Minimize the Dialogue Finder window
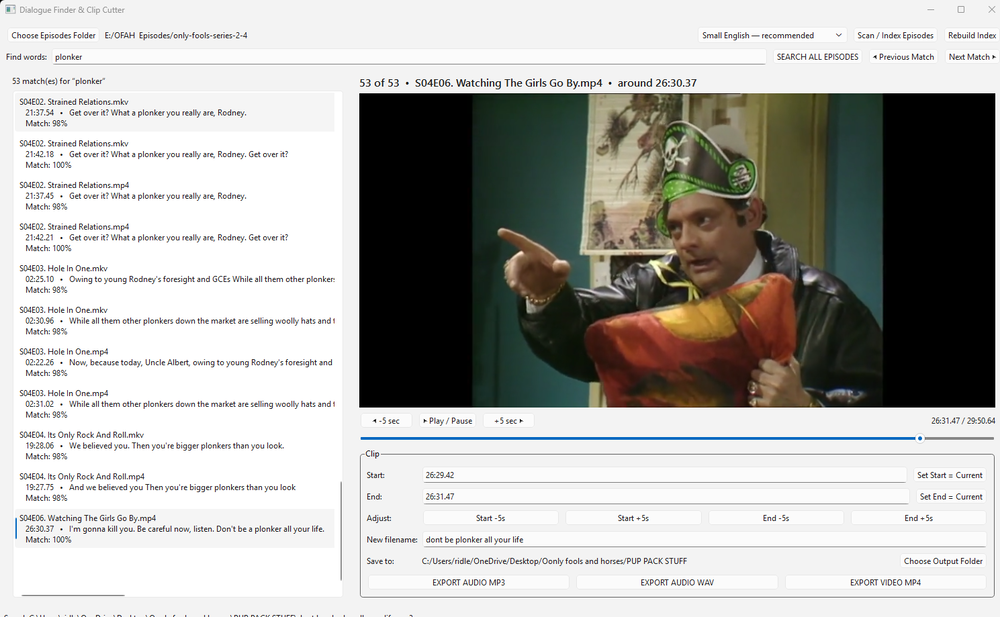 (x=930, y=10)
